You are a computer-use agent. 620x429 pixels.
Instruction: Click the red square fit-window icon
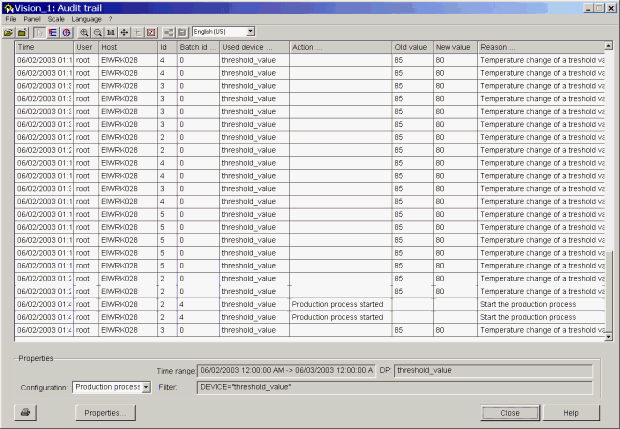(151, 32)
